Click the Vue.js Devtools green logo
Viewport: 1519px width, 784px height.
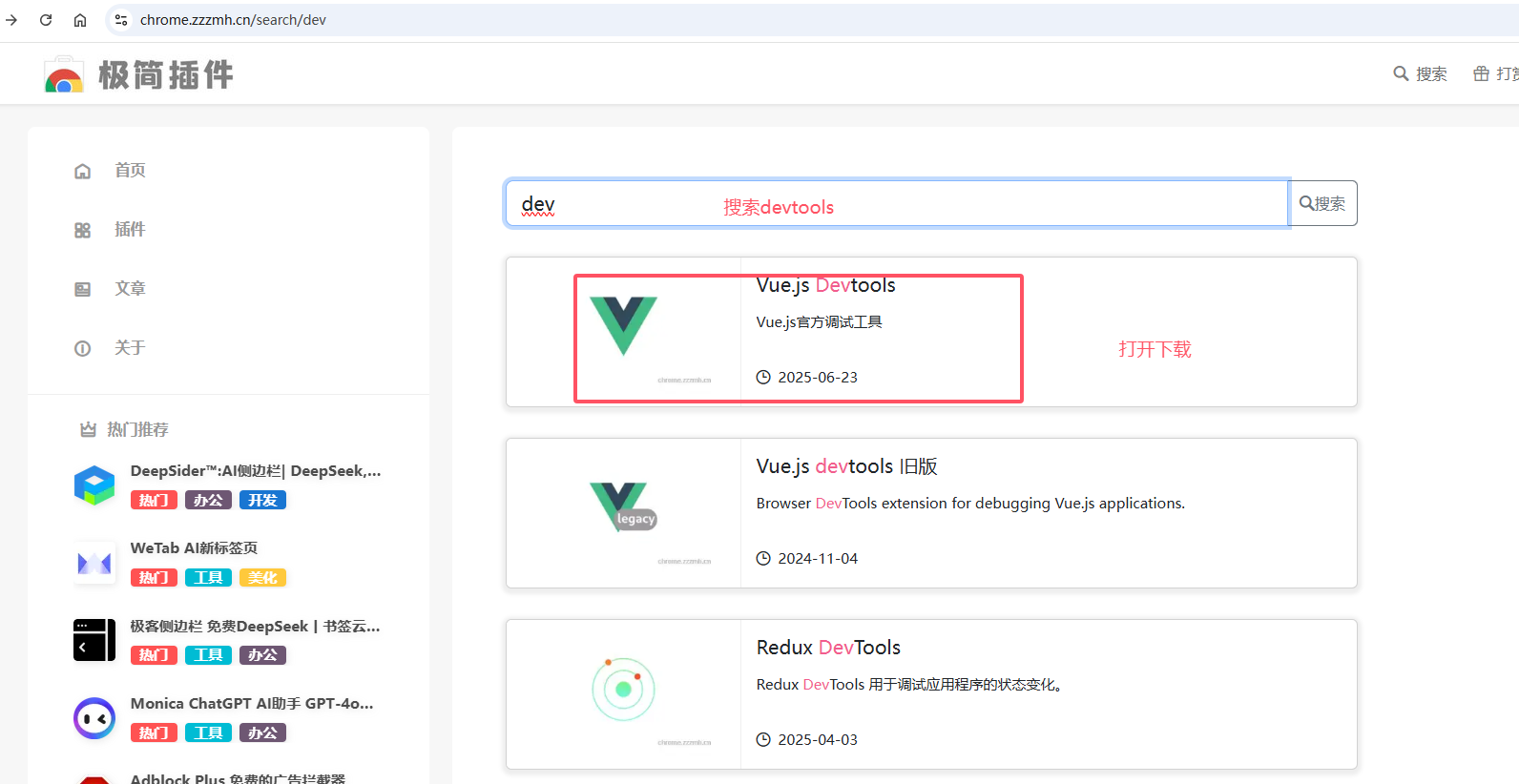pos(623,325)
